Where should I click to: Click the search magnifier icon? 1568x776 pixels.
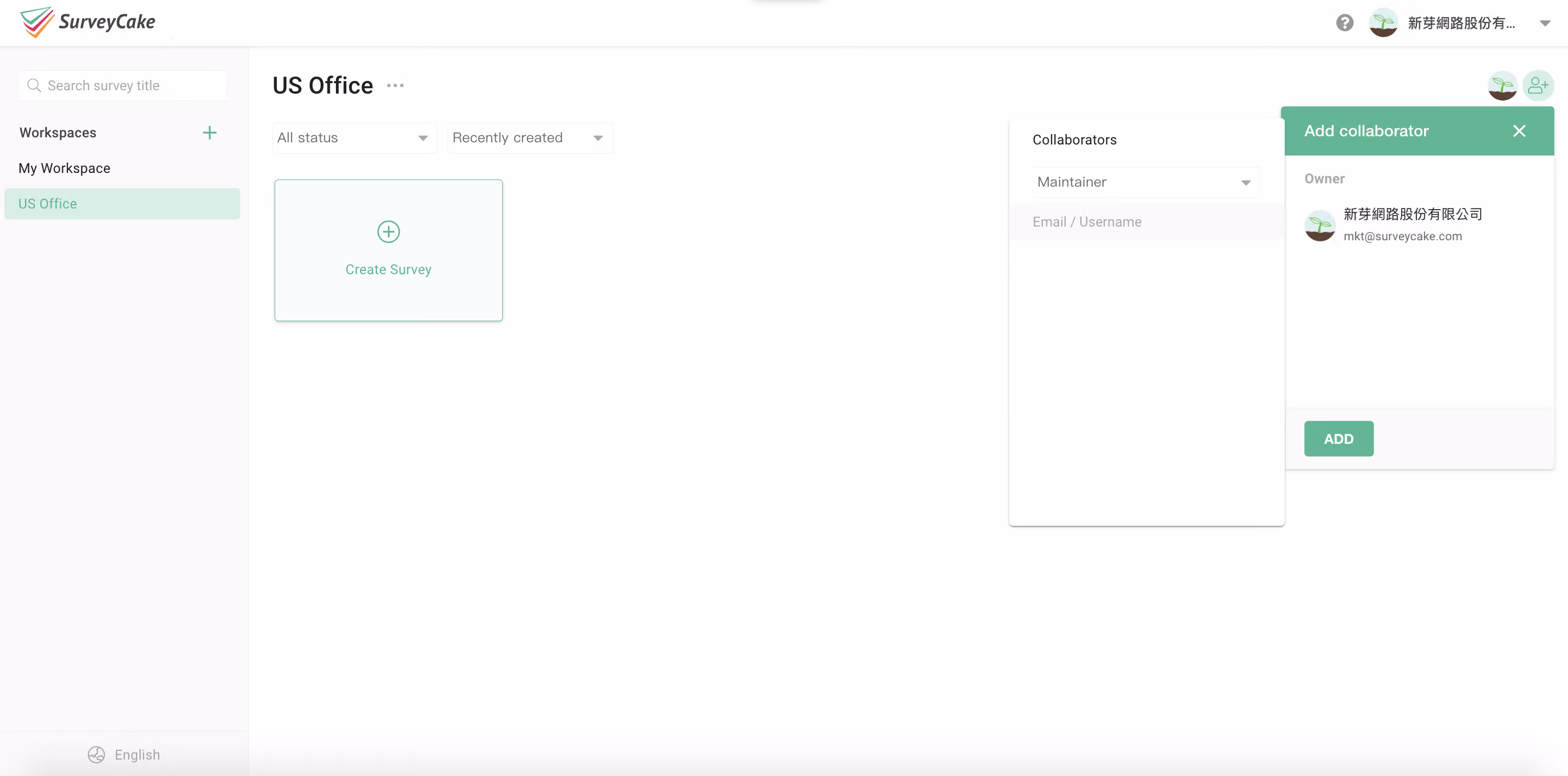tap(34, 86)
